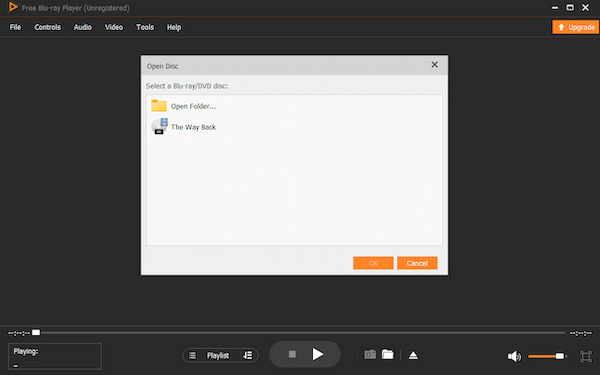Open the Help menu
The image size is (600, 375).
[174, 27]
